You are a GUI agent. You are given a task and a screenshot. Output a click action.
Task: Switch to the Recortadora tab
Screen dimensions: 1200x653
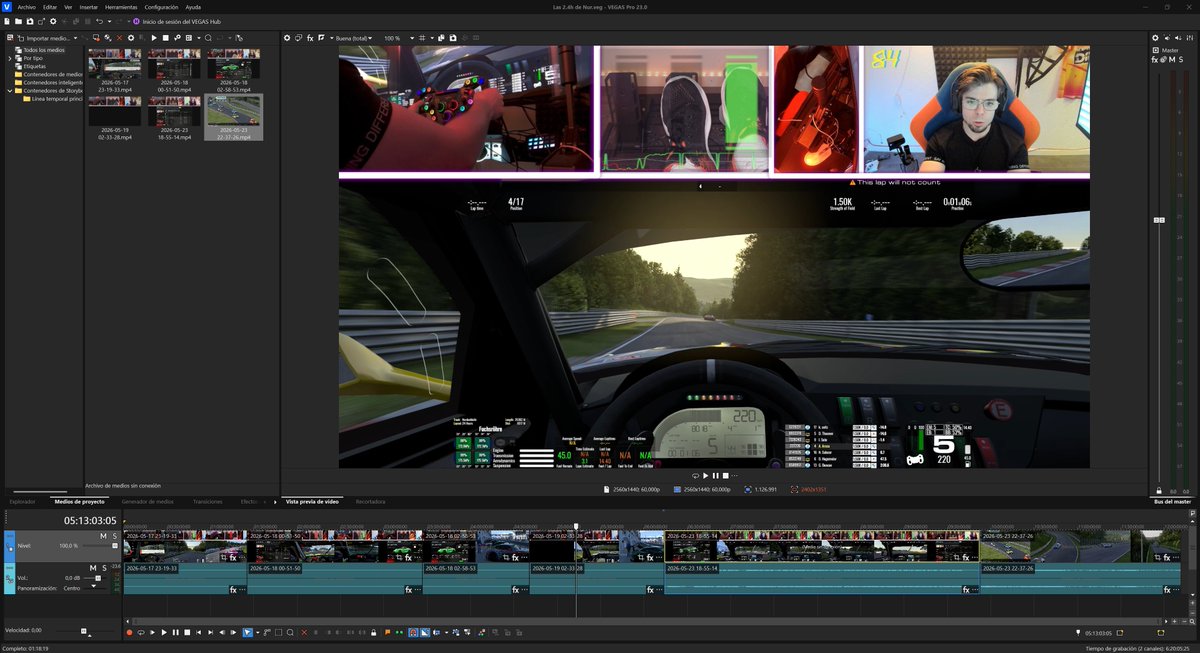(x=370, y=501)
